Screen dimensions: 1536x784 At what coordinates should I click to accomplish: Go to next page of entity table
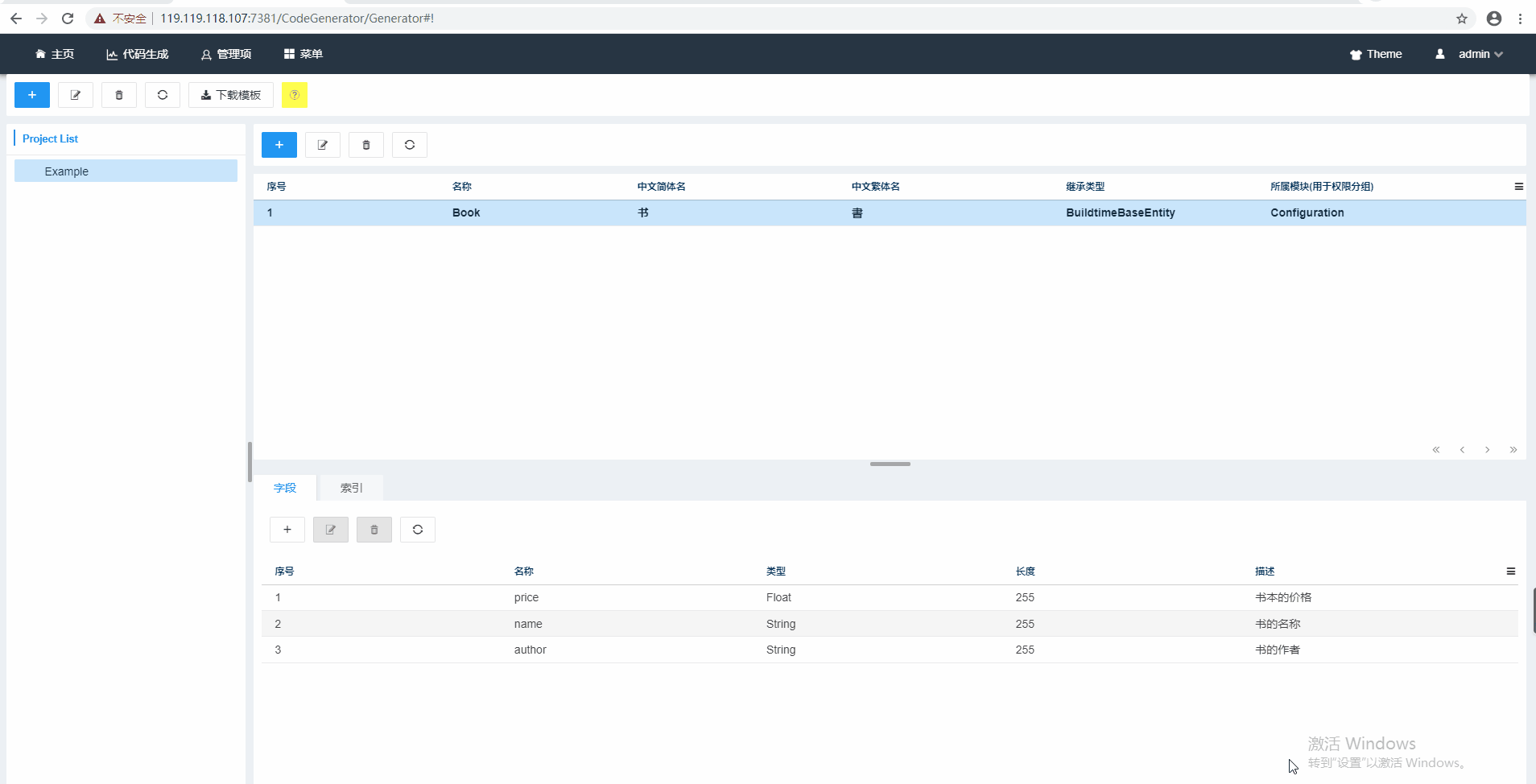(x=1488, y=450)
